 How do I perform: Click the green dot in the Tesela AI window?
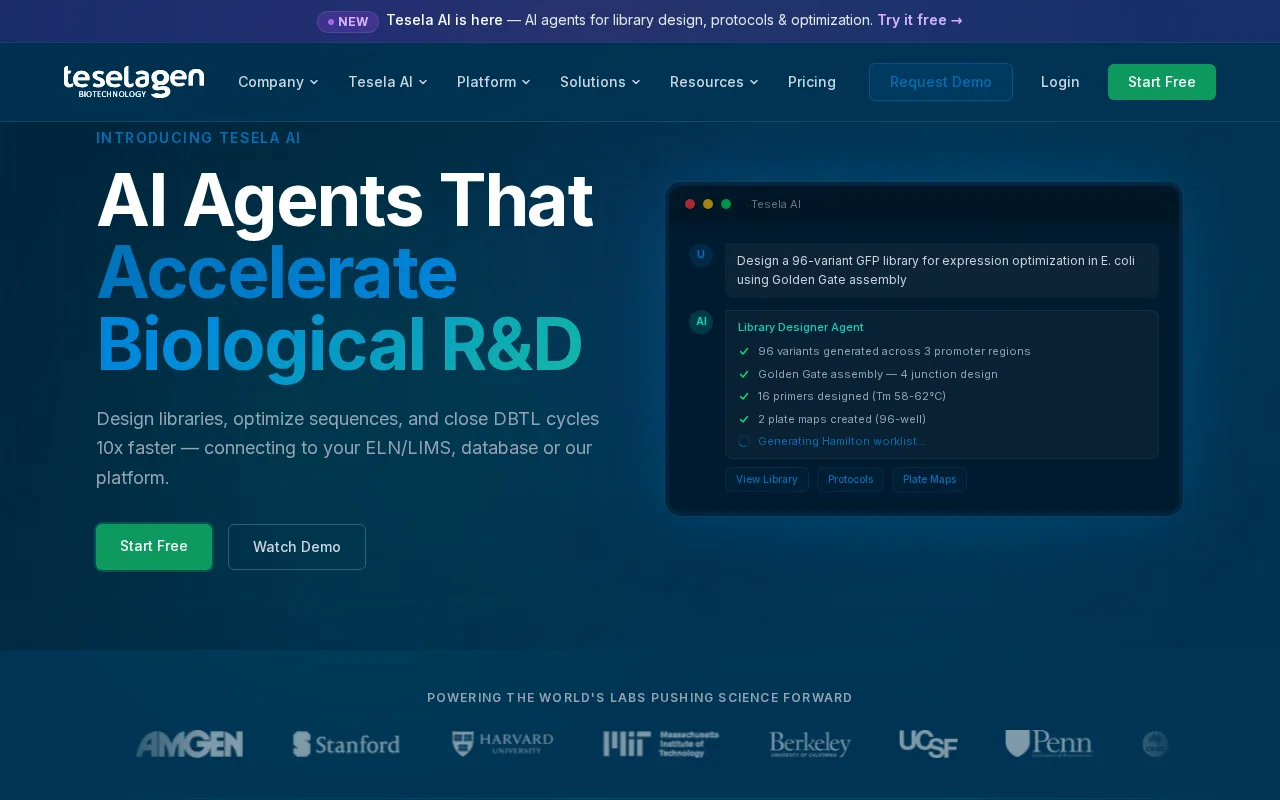pos(726,204)
